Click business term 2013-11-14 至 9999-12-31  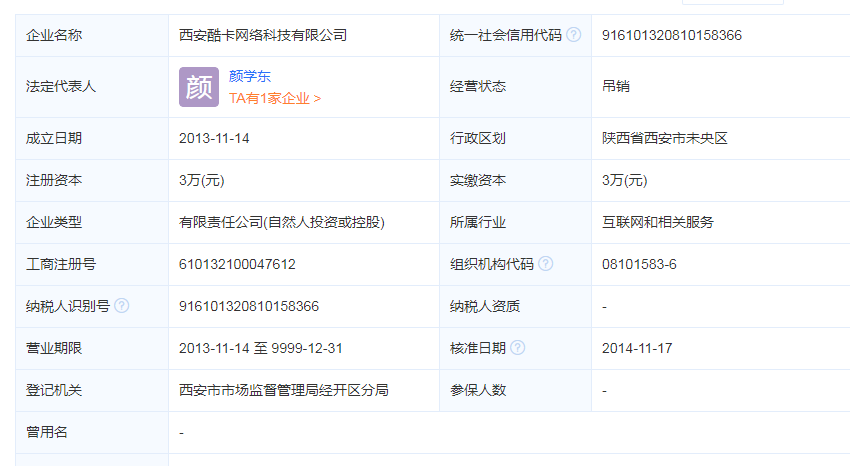261,348
